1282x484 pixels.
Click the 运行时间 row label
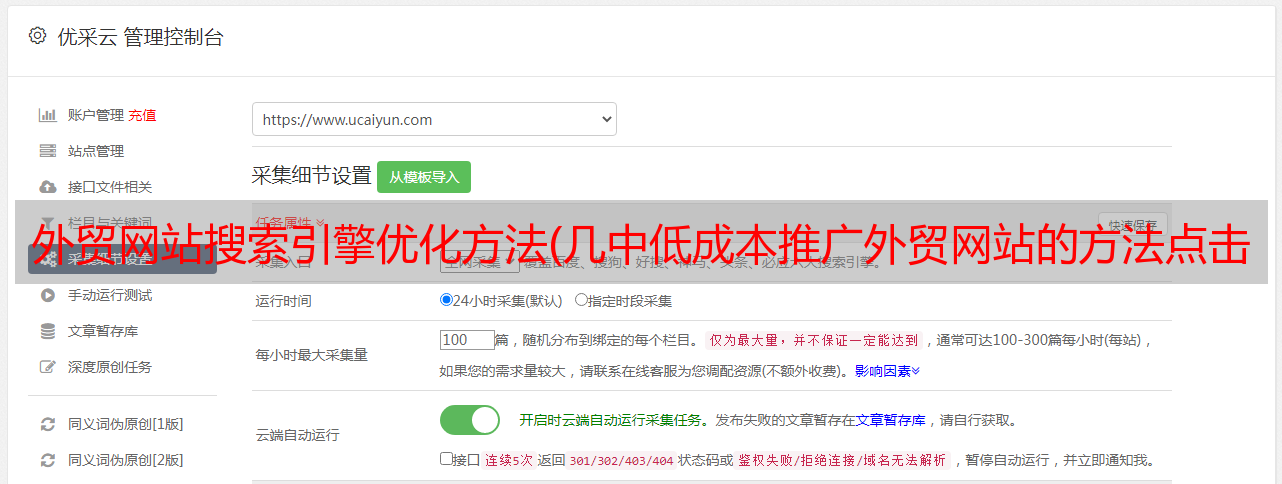(x=284, y=300)
